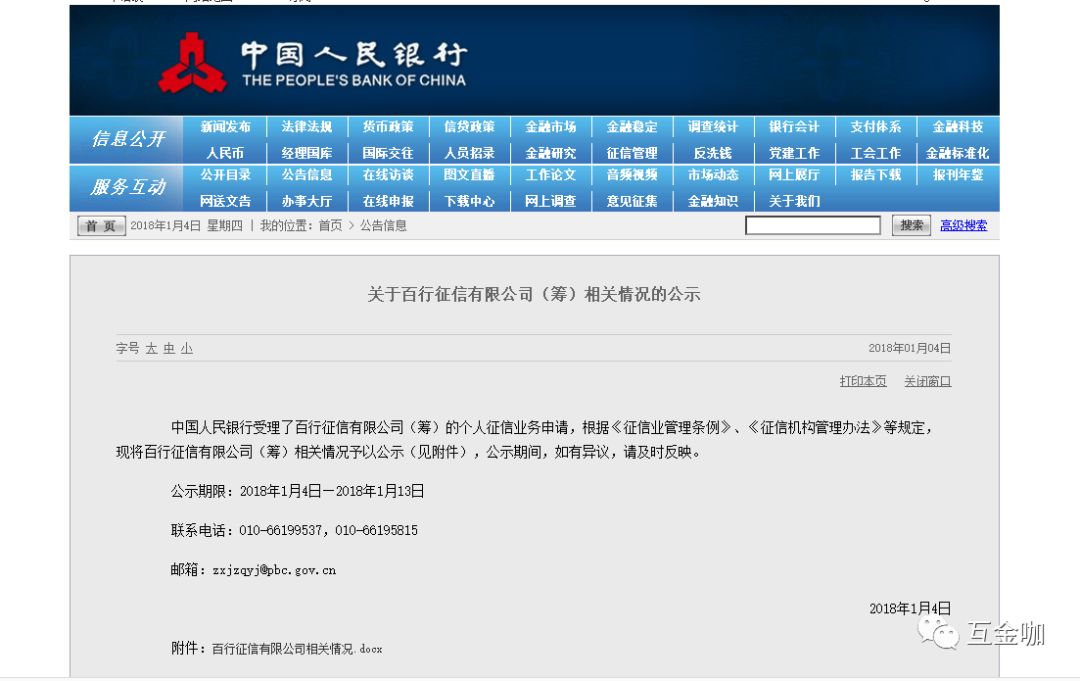Viewport: 1080px width, 681px height.
Task: Click the 首页 home button
Action: (x=101, y=225)
